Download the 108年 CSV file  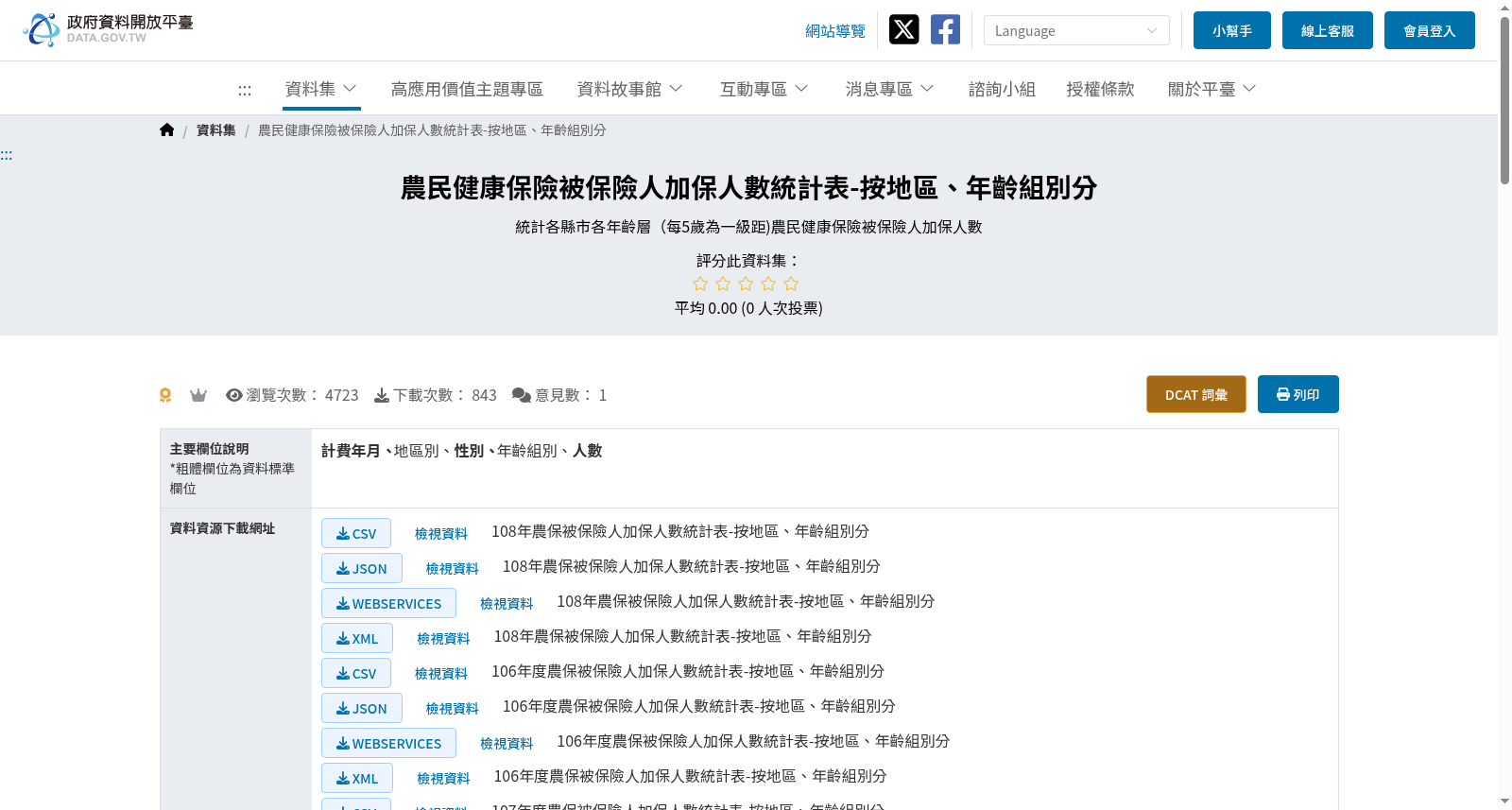pyautogui.click(x=356, y=533)
